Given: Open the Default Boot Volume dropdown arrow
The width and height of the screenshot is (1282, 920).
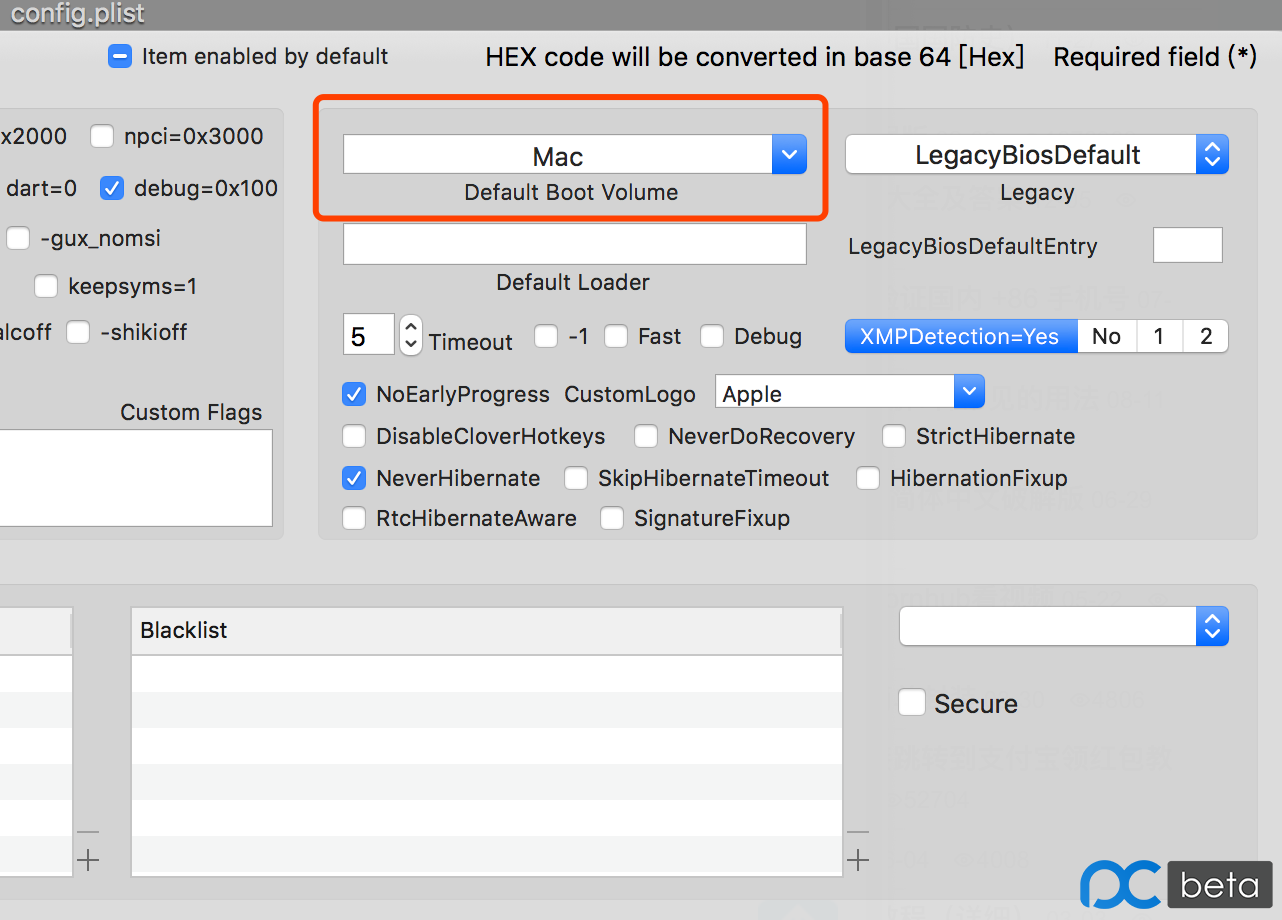Looking at the screenshot, I should 789,155.
